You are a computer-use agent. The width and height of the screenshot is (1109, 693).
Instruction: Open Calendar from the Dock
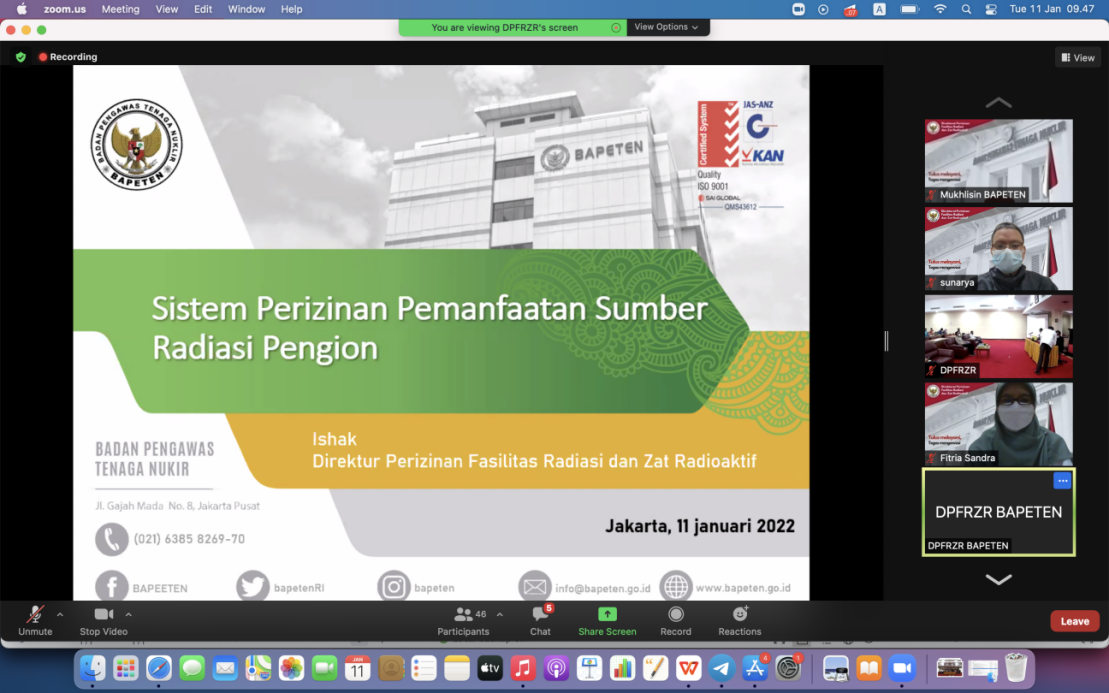(x=358, y=668)
